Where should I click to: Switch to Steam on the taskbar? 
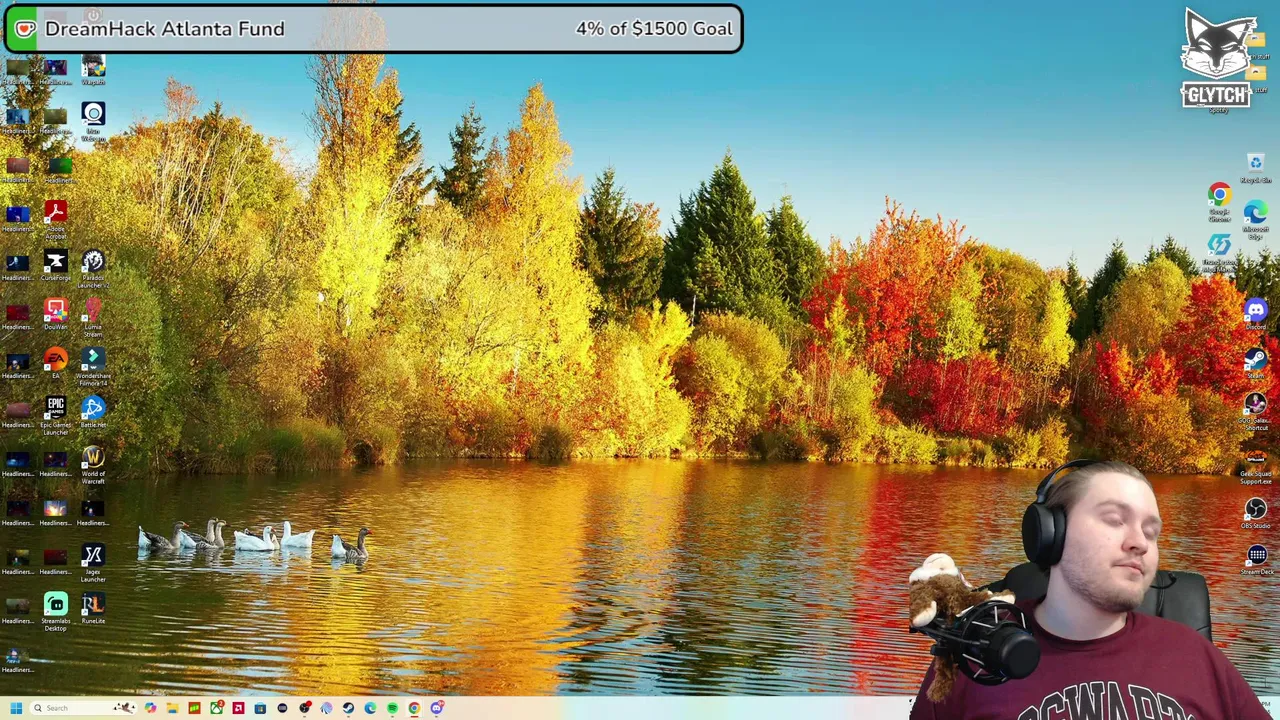[348, 708]
